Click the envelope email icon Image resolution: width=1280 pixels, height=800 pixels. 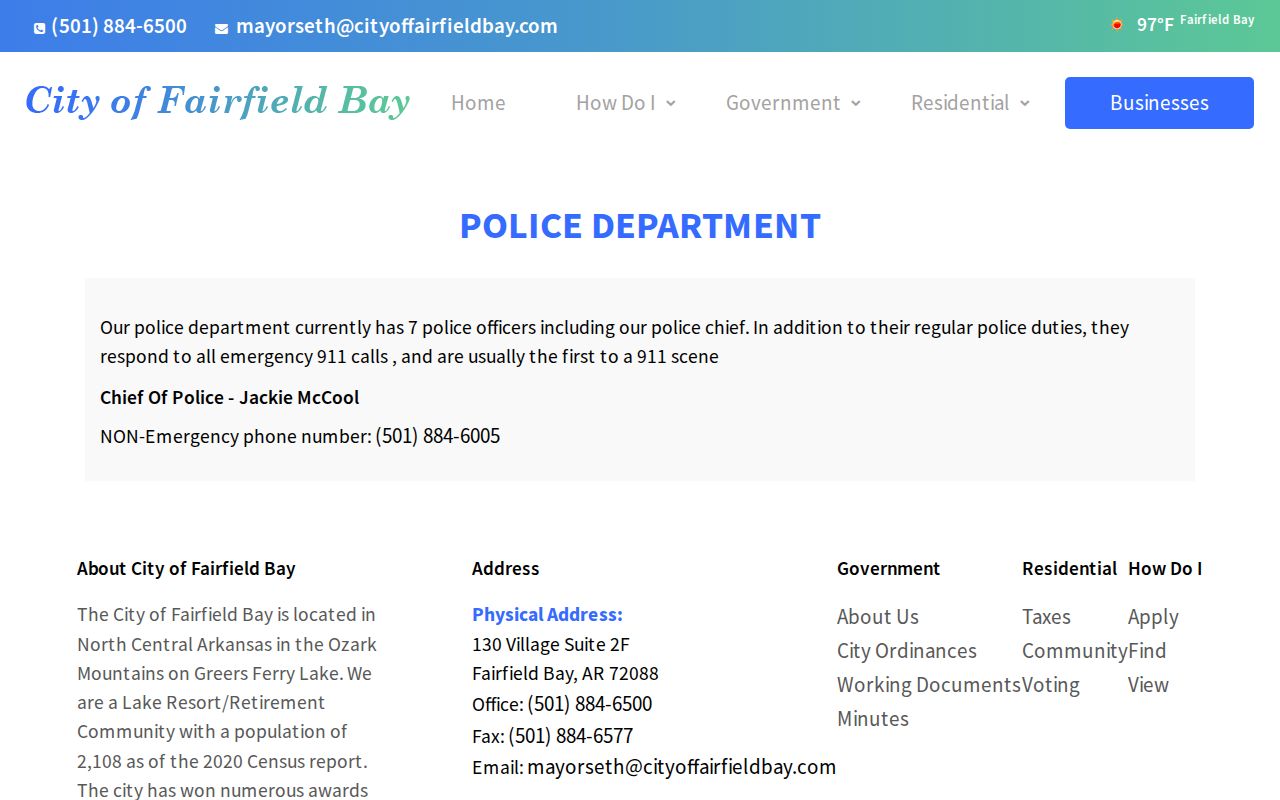(x=221, y=29)
